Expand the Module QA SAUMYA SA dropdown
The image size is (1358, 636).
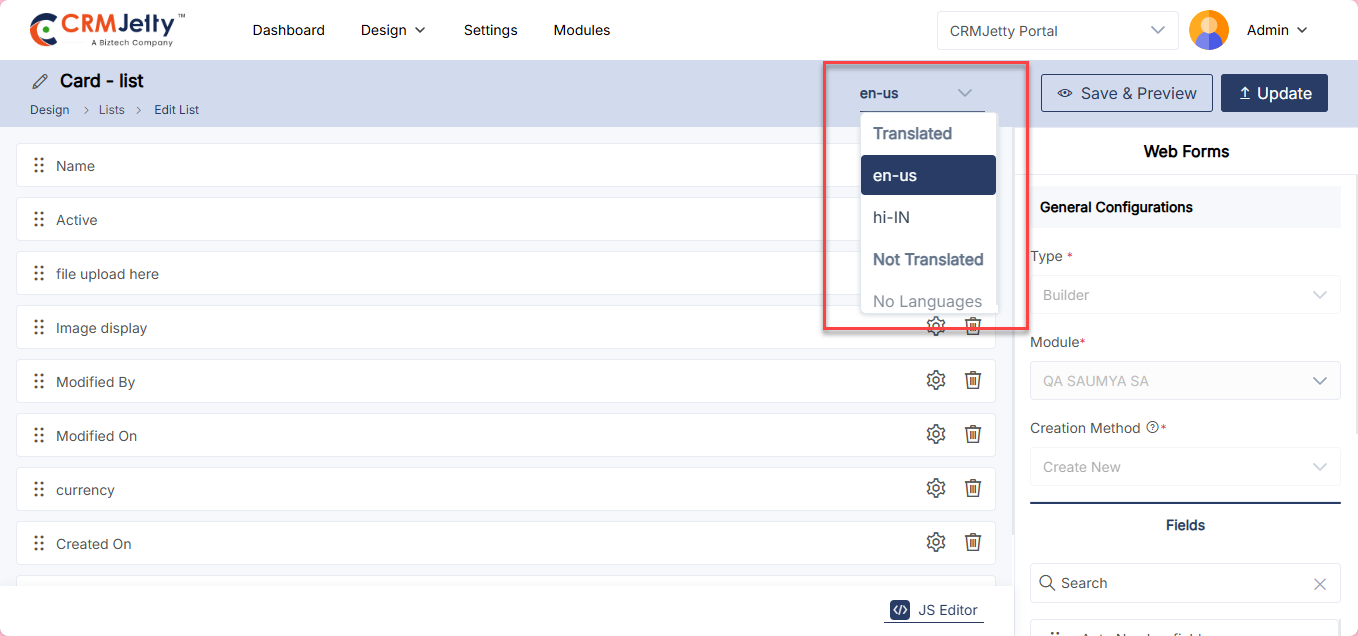coord(1185,381)
